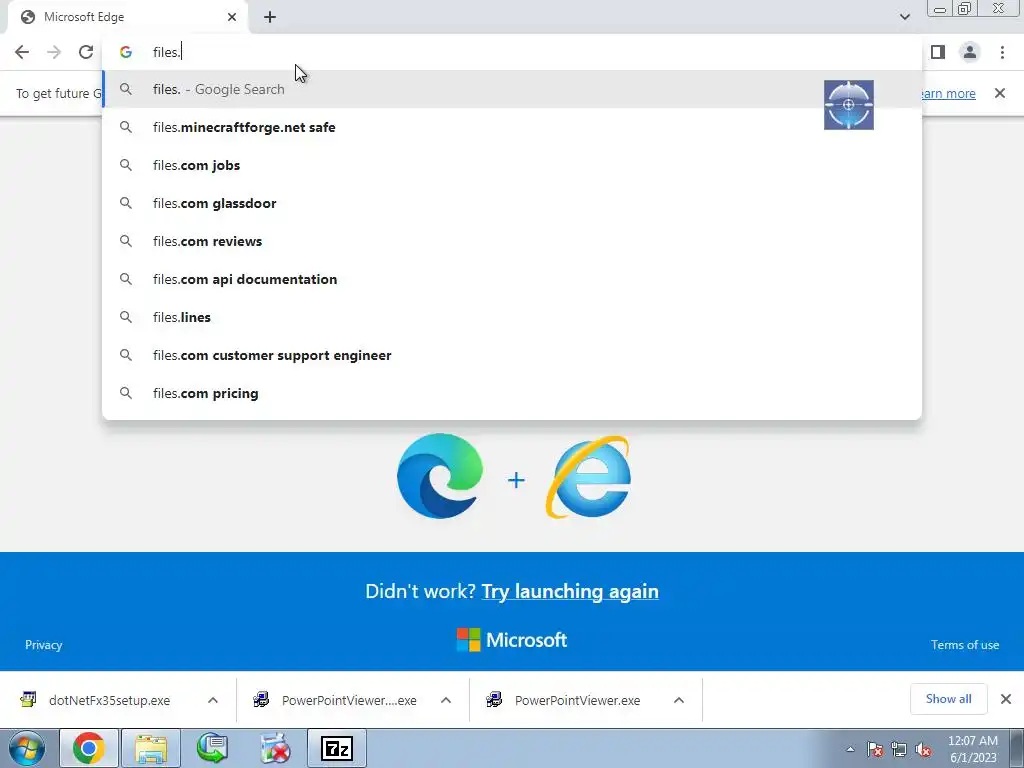Click the Action Center flag tray icon

tap(875, 750)
